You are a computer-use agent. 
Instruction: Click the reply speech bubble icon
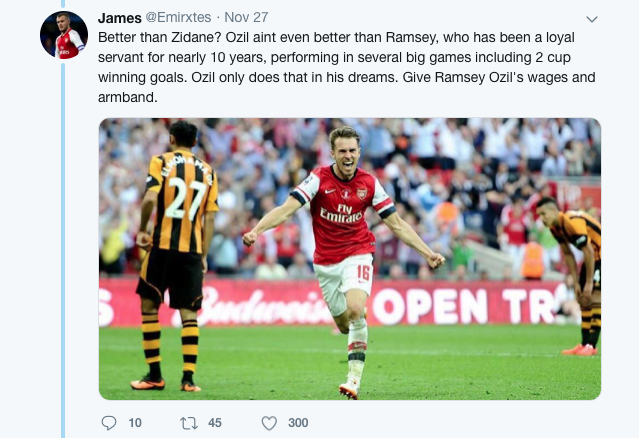[x=110, y=423]
